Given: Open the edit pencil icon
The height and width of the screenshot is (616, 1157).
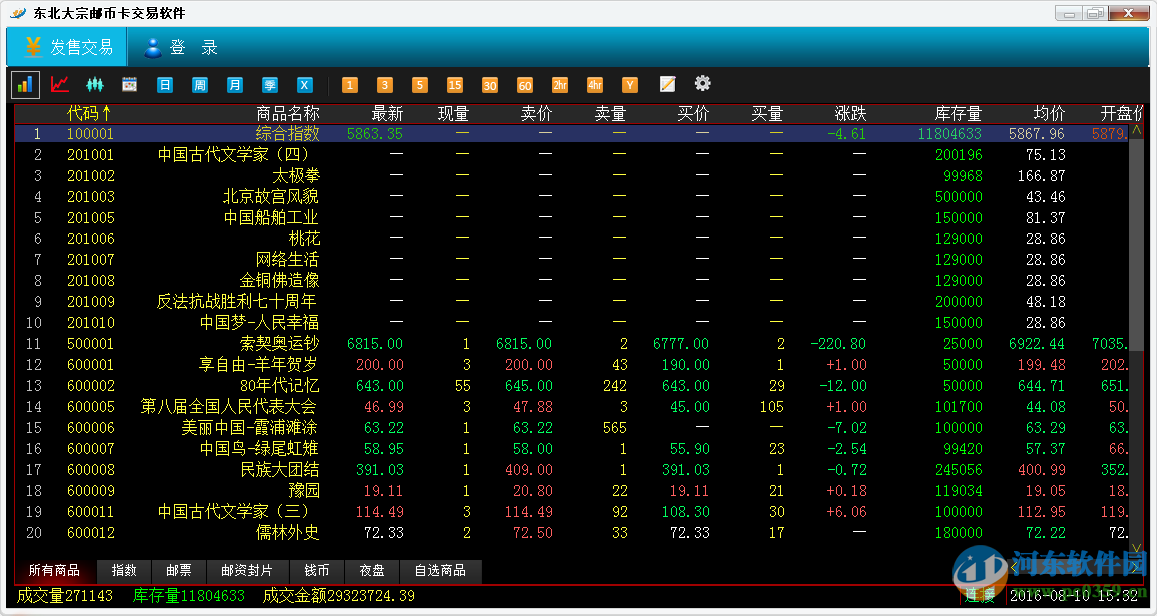Looking at the screenshot, I should (x=666, y=85).
